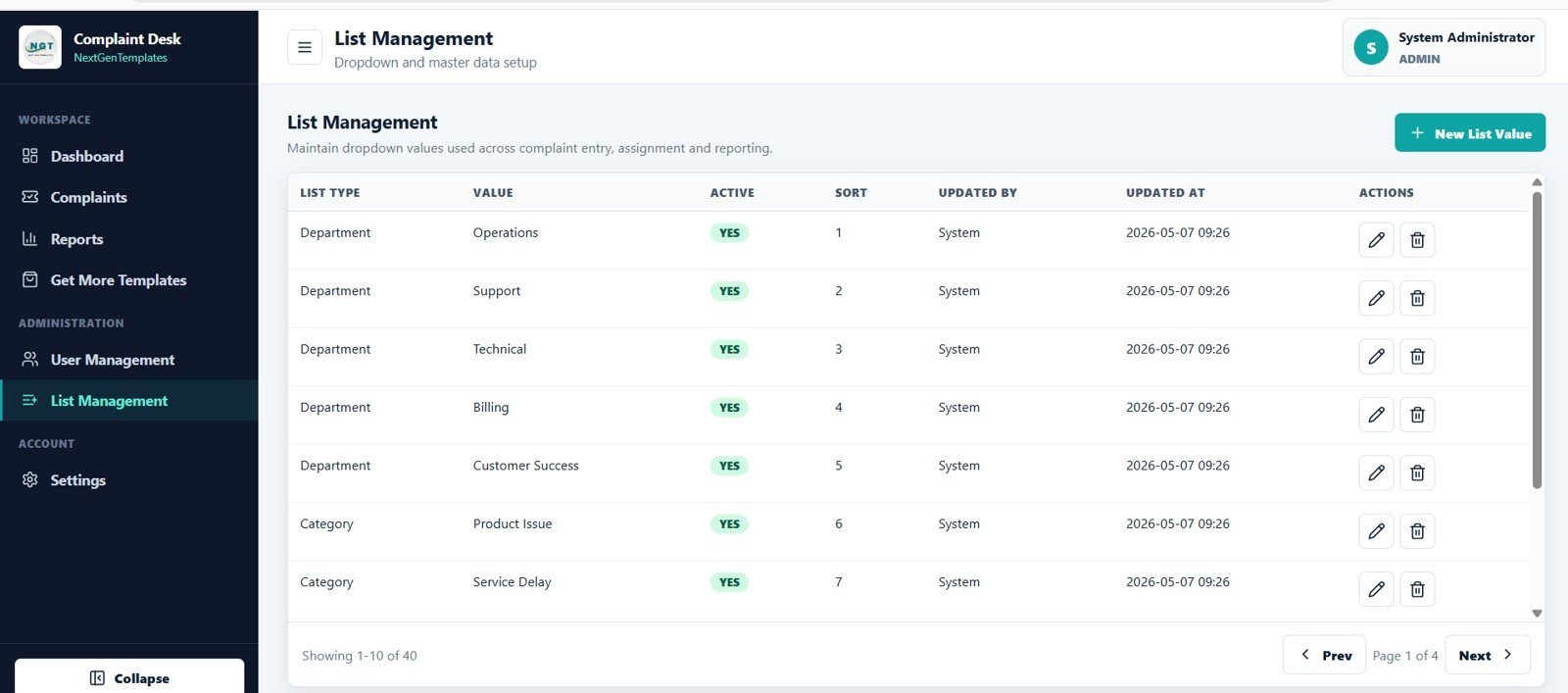Click the table scrollbar up arrow
The image size is (1568, 693).
click(x=1537, y=182)
